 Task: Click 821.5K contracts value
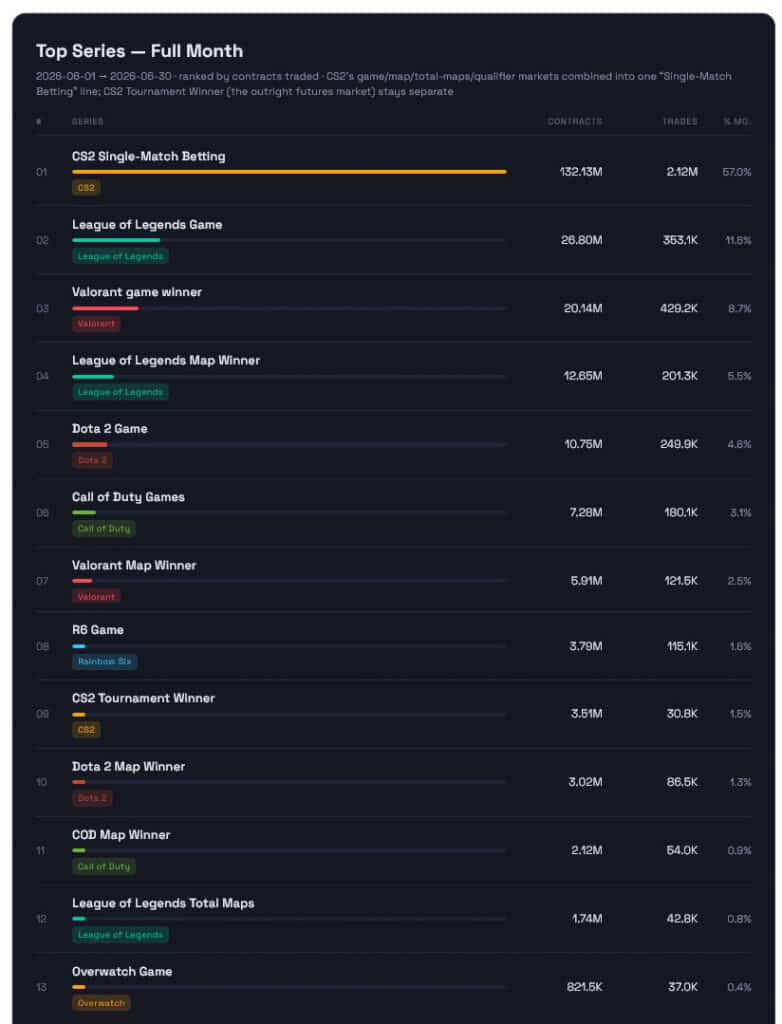(585, 987)
